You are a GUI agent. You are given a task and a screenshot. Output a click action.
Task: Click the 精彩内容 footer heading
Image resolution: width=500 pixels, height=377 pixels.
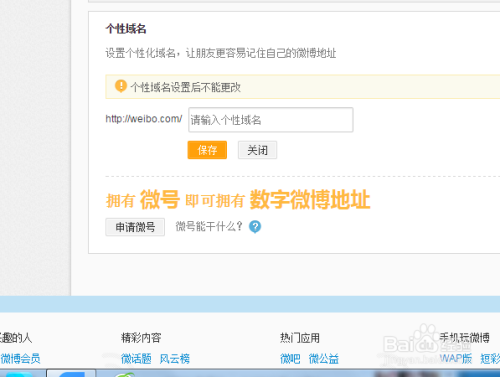pyautogui.click(x=141, y=338)
